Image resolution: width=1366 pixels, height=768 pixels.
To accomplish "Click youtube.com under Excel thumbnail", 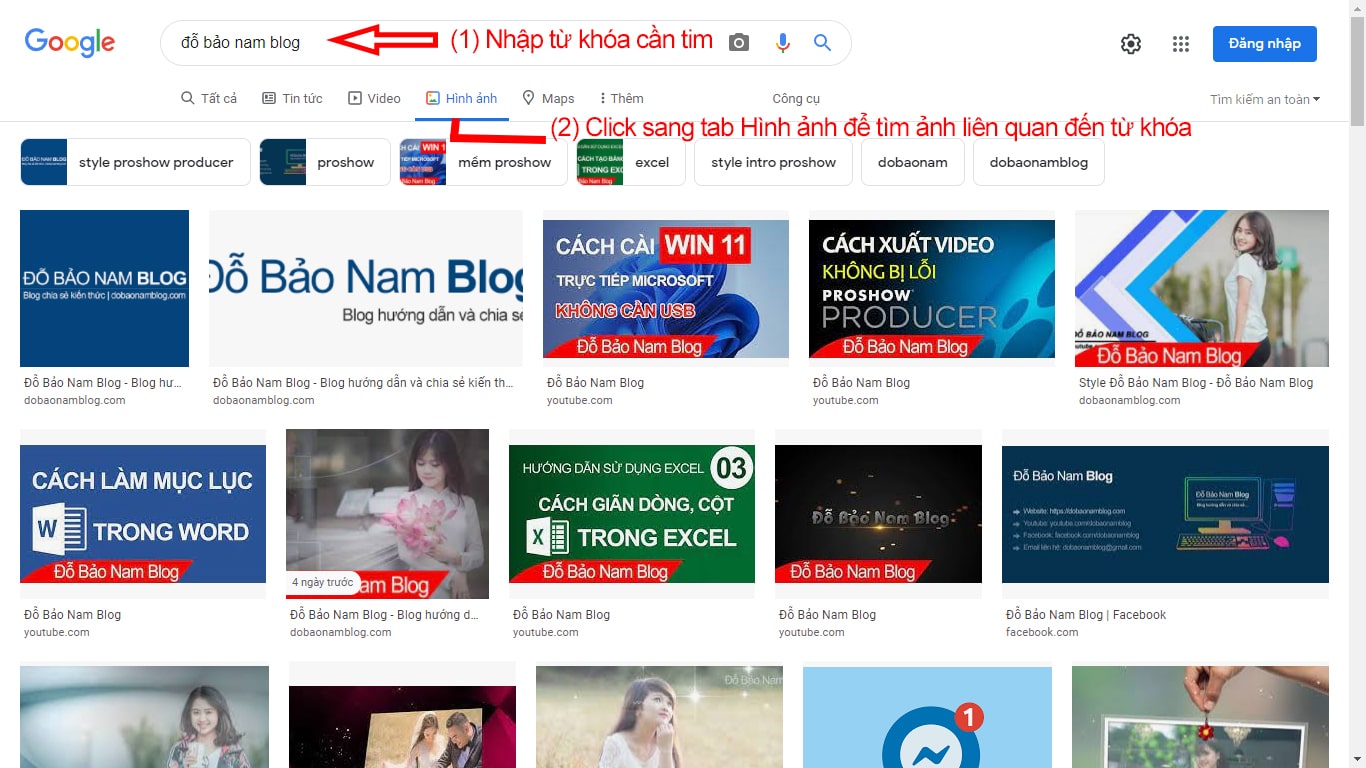I will point(546,632).
